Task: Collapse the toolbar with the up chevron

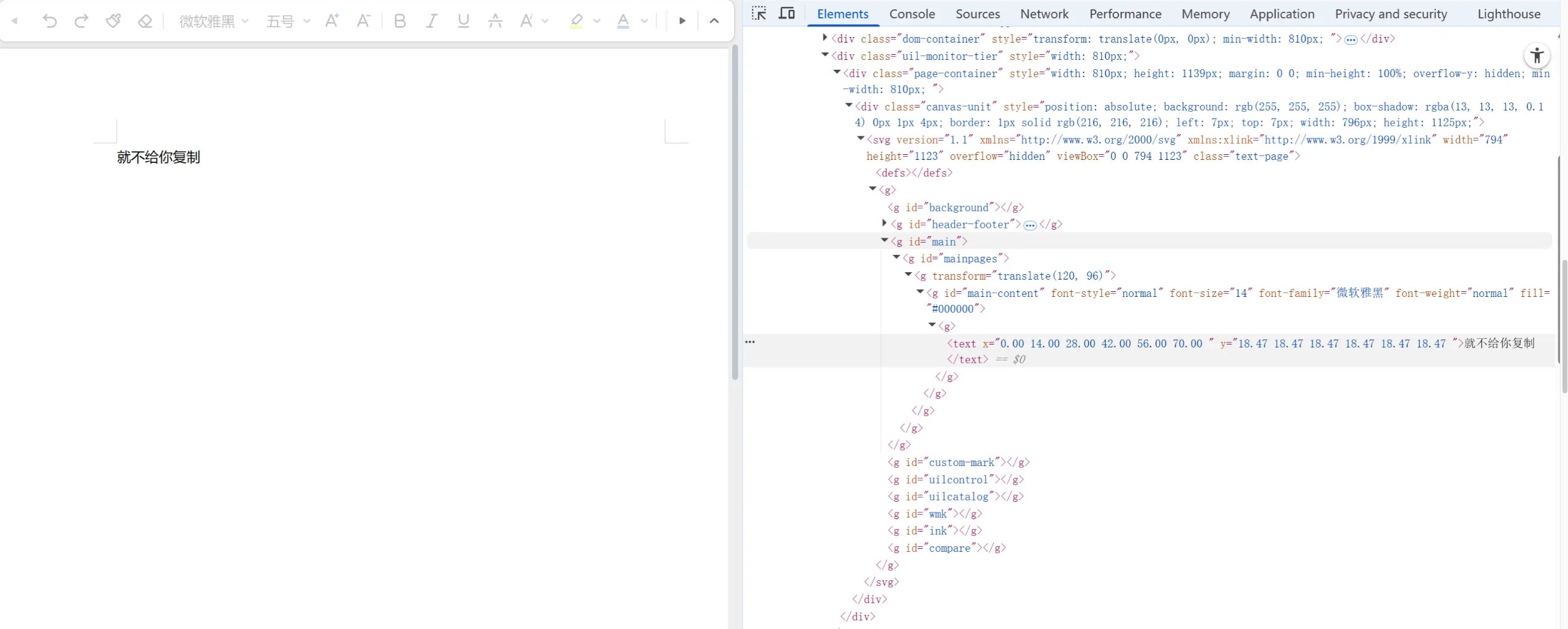Action: (714, 21)
